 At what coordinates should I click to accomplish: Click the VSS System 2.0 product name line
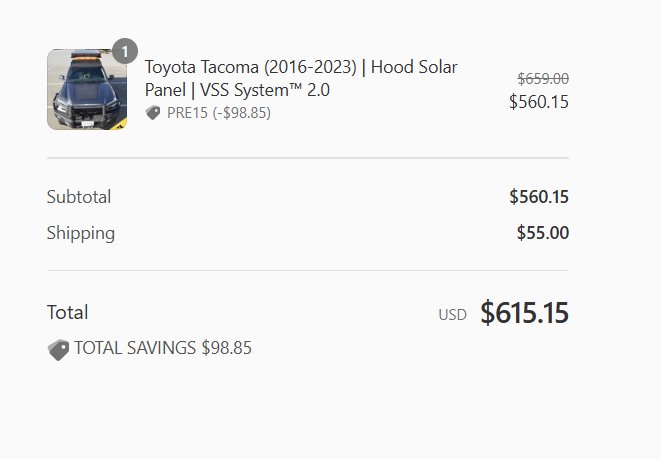point(237,90)
